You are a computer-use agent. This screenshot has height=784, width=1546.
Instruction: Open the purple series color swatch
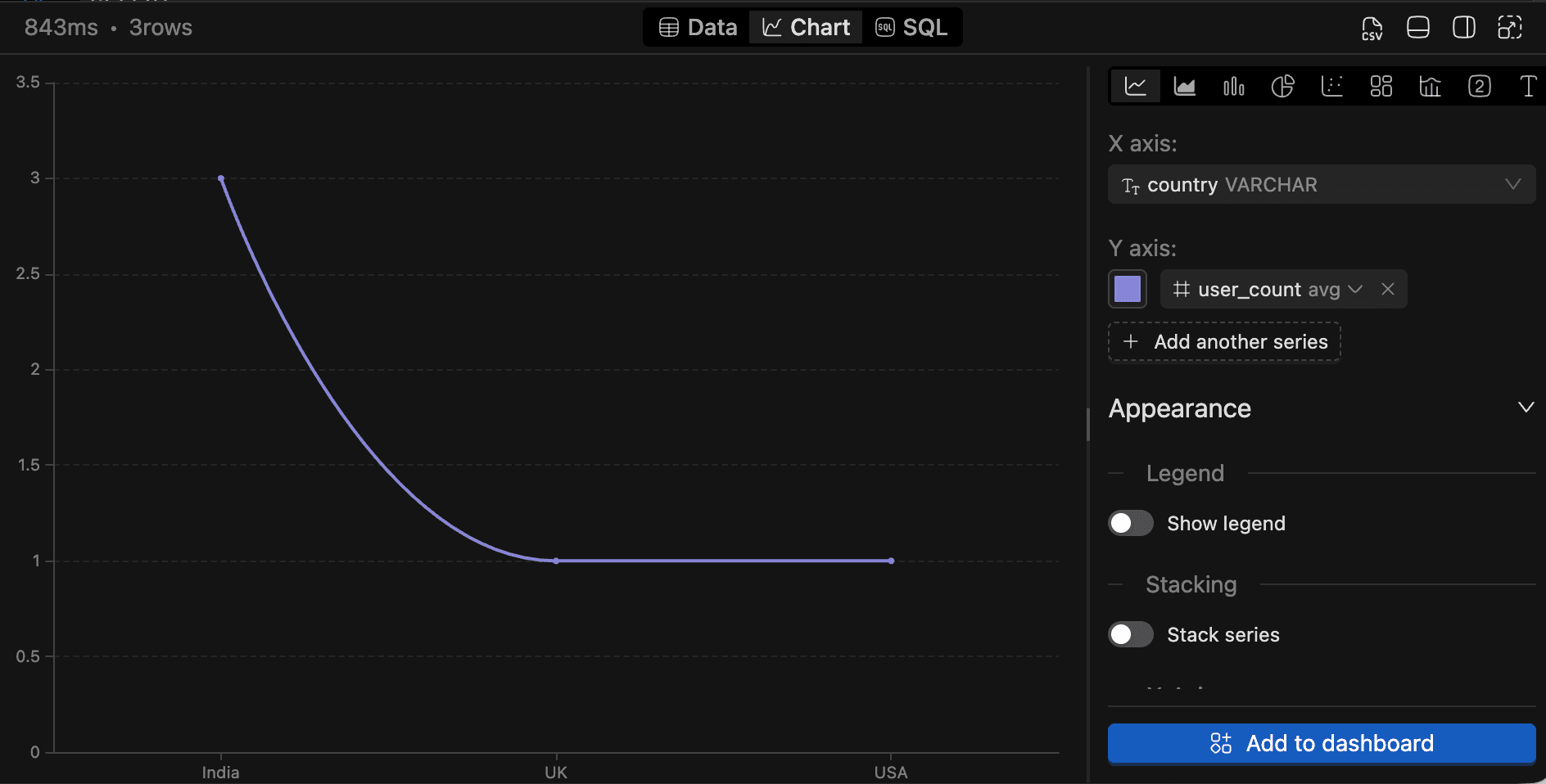pos(1127,290)
